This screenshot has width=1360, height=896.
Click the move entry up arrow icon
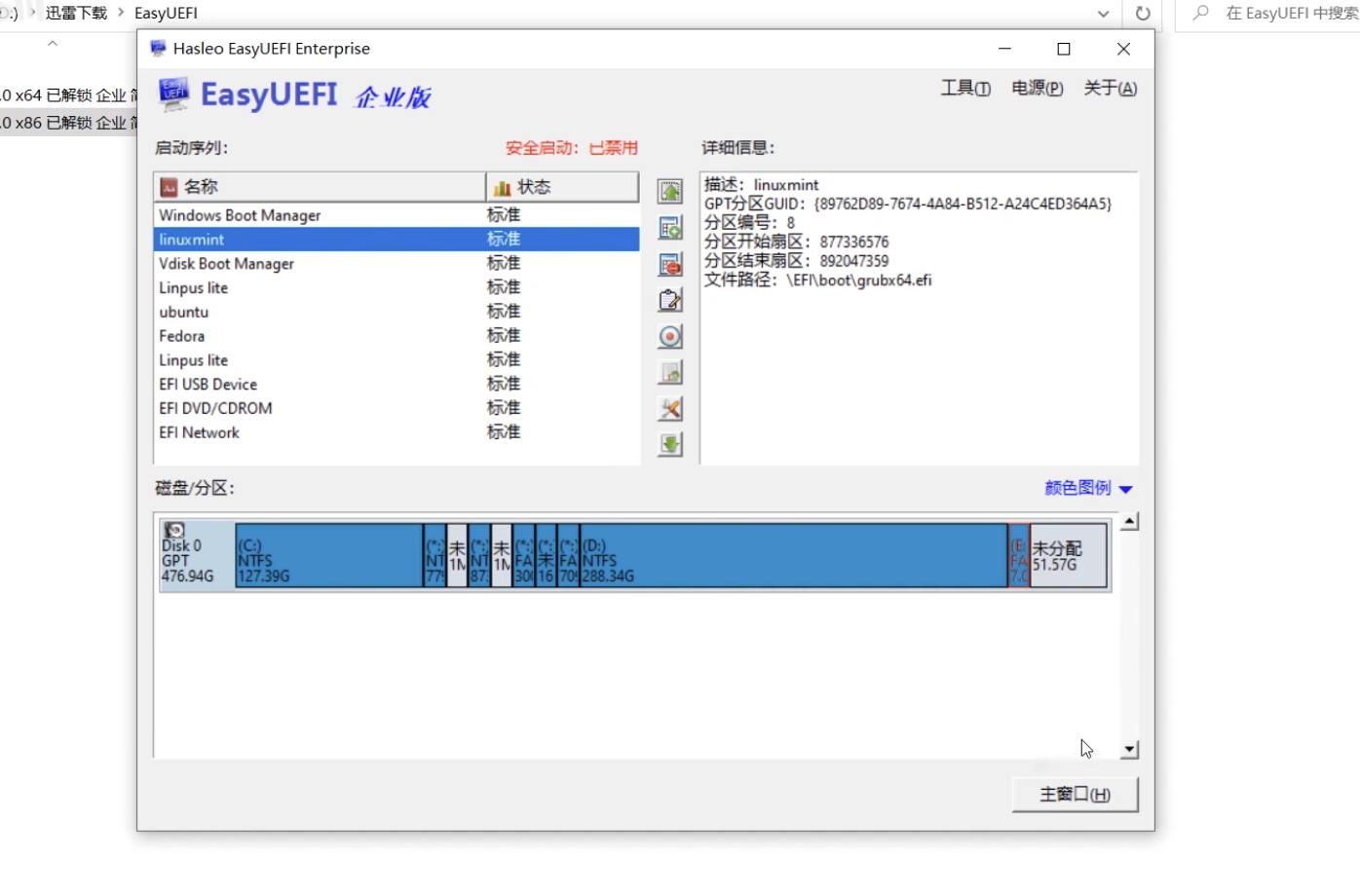coord(670,192)
